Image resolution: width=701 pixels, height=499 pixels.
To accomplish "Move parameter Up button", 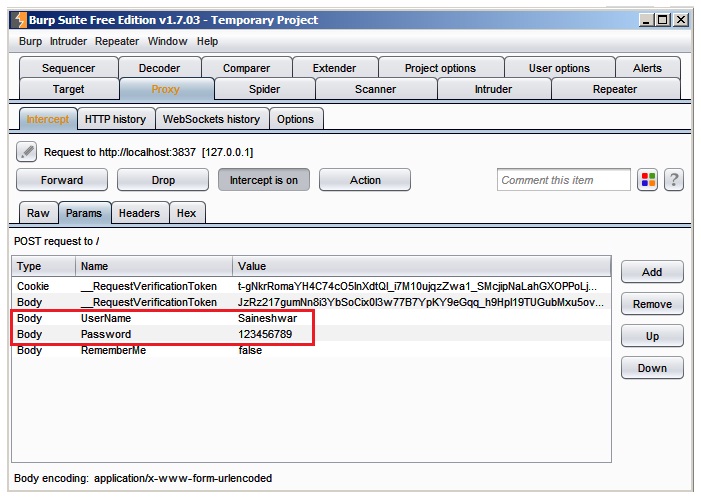I will tap(652, 336).
